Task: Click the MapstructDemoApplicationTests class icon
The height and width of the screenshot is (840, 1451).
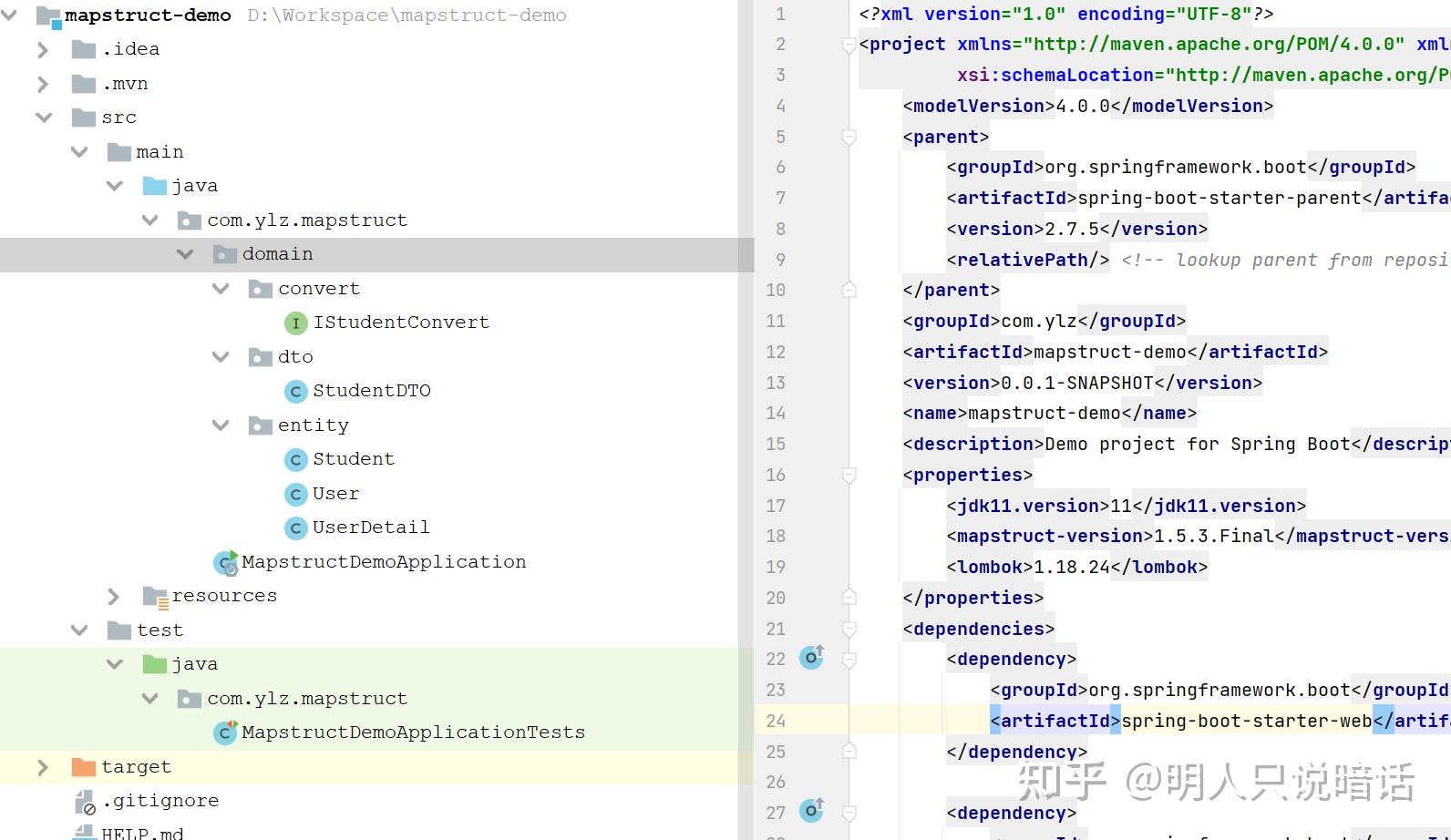Action: click(225, 732)
